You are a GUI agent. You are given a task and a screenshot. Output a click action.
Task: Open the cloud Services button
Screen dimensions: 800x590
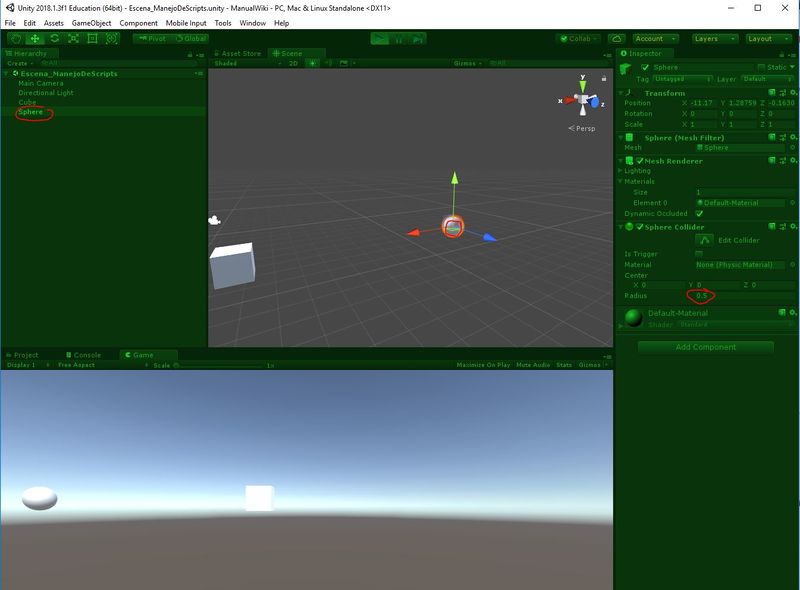616,39
